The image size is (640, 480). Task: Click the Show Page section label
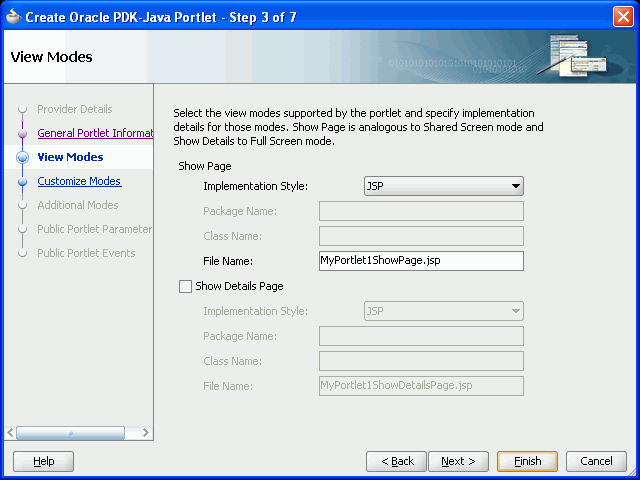pos(205,166)
